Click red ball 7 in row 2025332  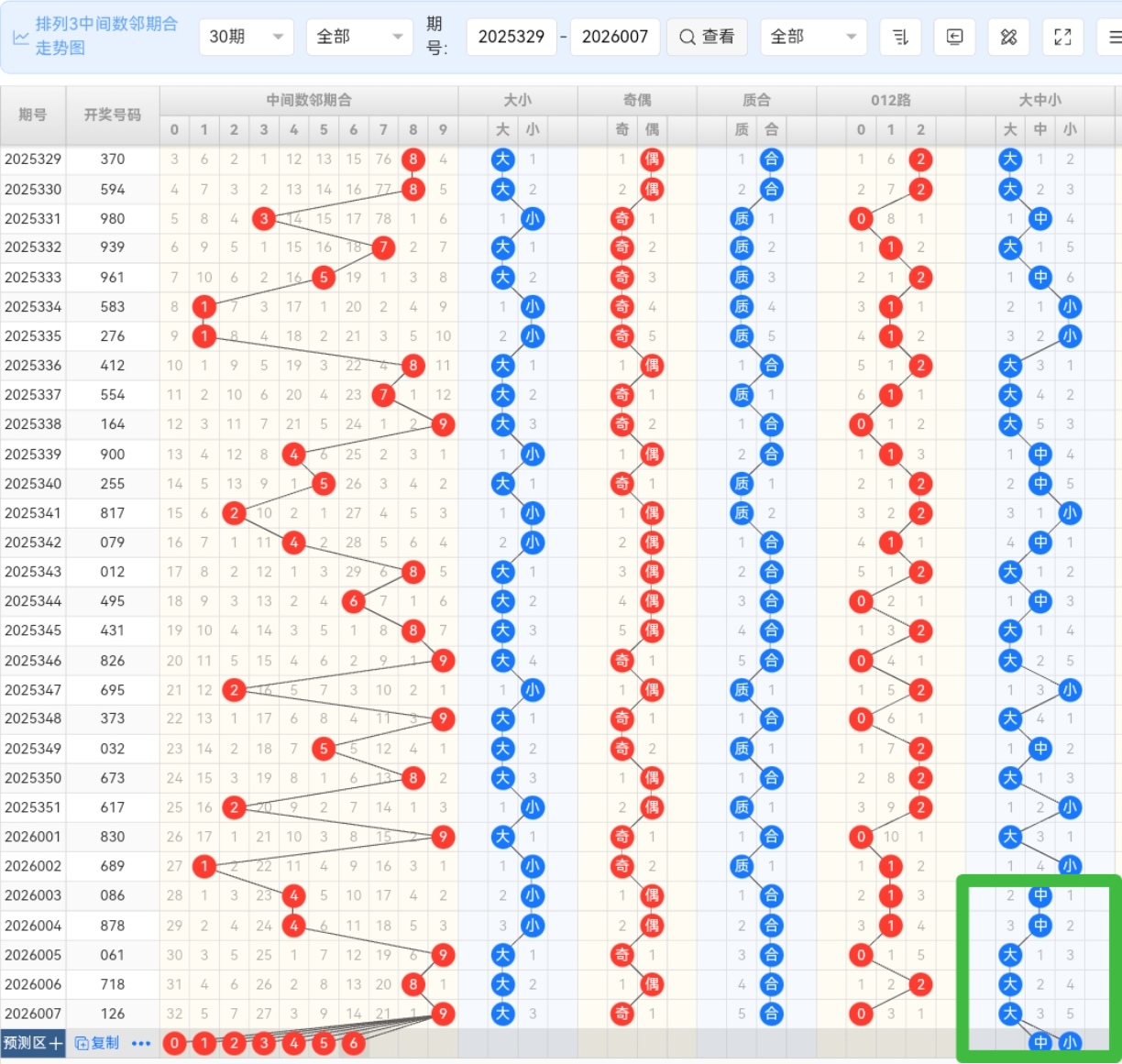pos(383,247)
